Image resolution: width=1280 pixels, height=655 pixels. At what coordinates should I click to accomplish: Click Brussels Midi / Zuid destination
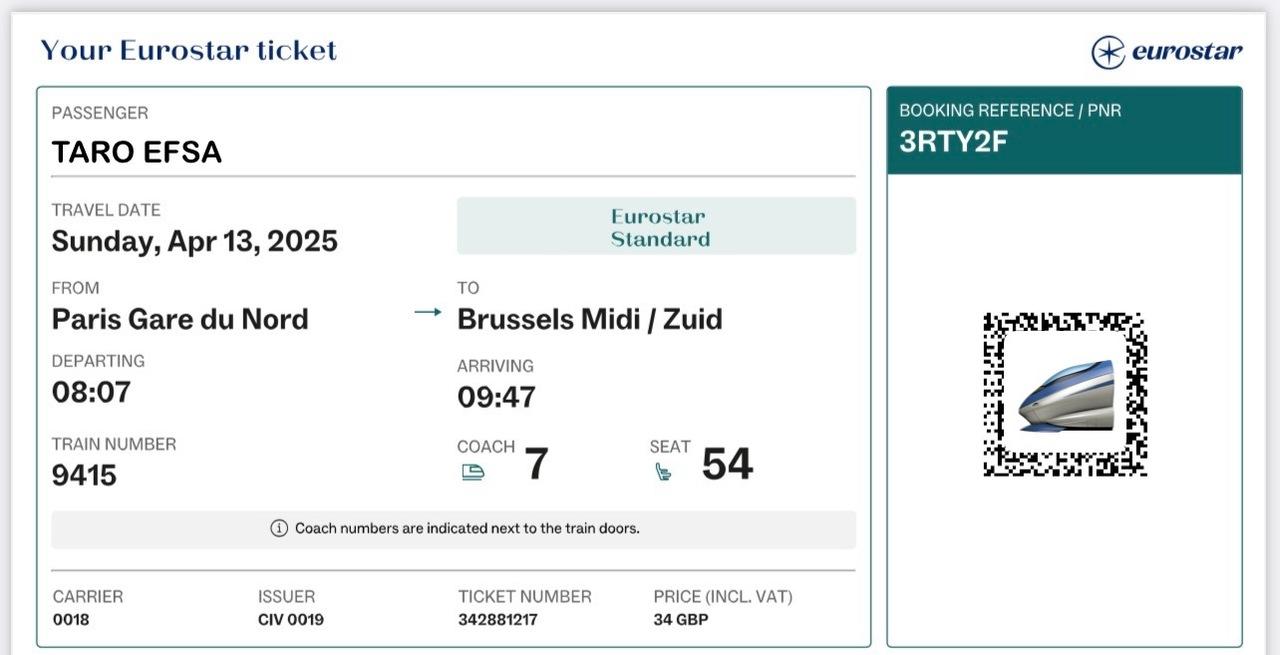589,319
